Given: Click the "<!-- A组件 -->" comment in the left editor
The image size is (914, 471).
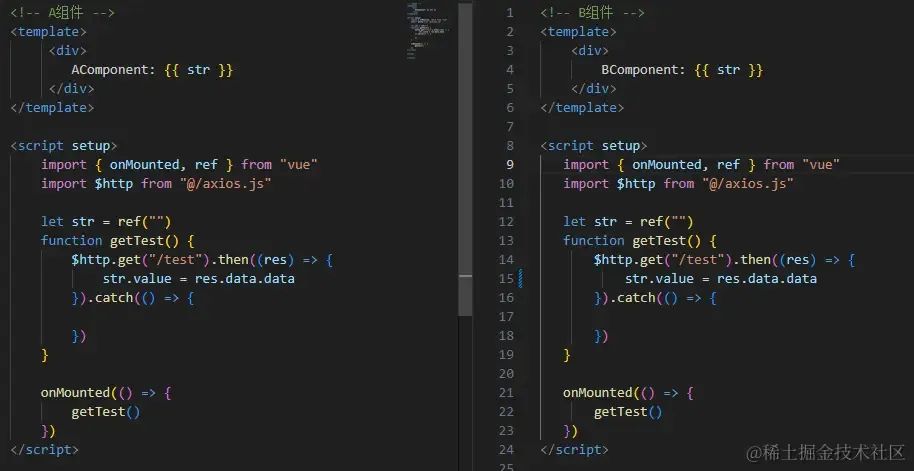Looking at the screenshot, I should (x=62, y=13).
